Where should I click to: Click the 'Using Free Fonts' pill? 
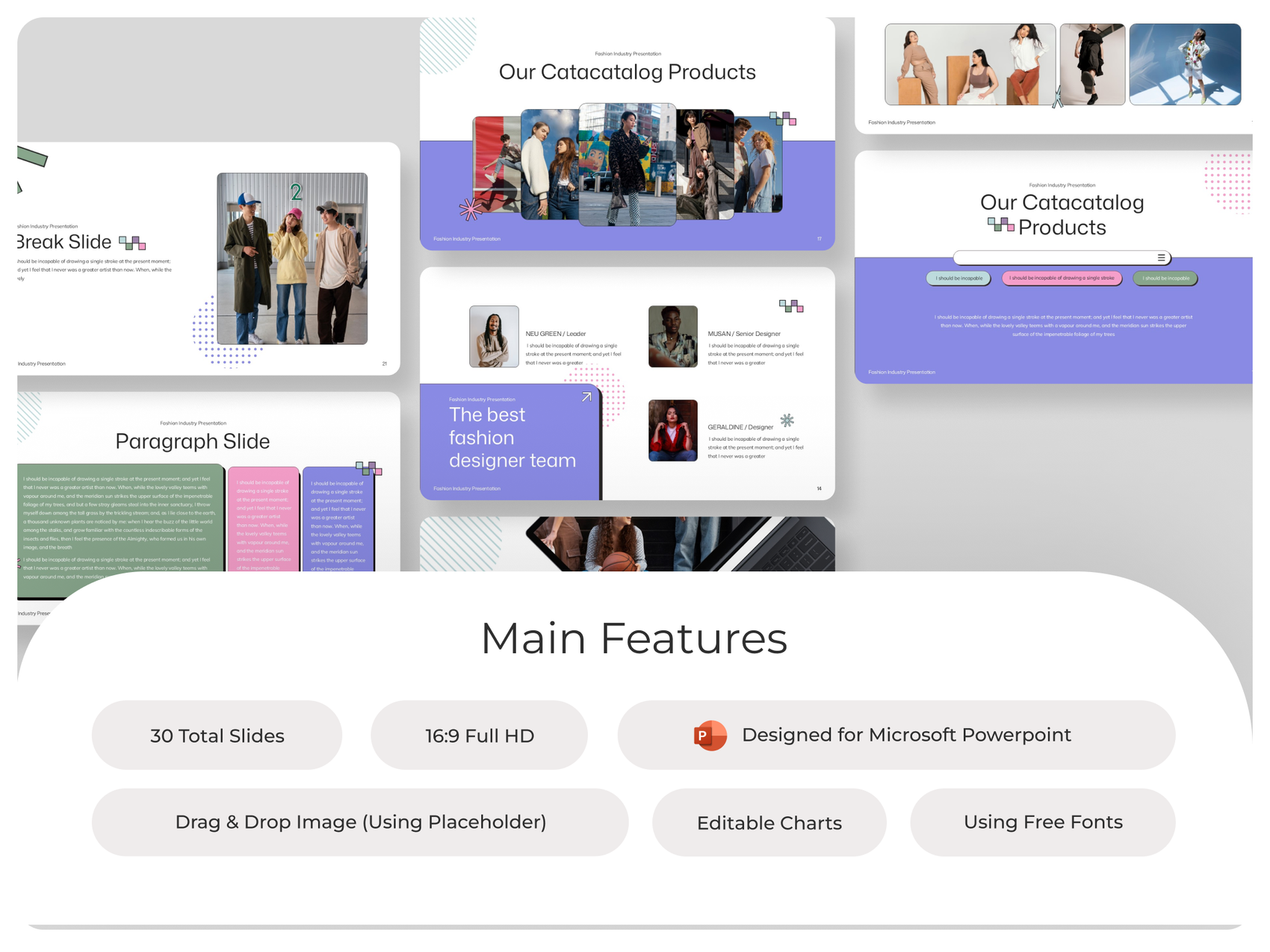pos(1043,822)
